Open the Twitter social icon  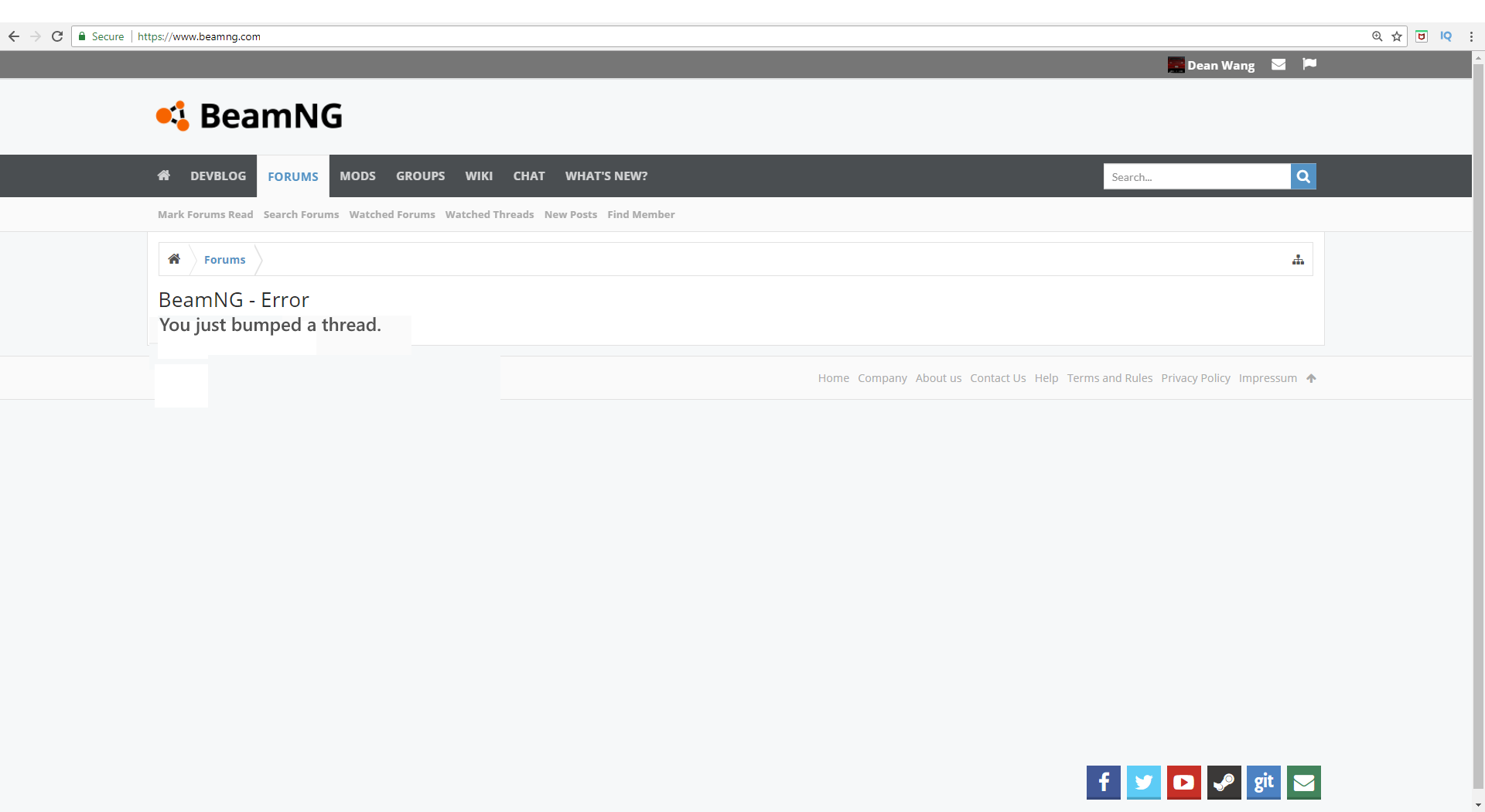coord(1144,783)
